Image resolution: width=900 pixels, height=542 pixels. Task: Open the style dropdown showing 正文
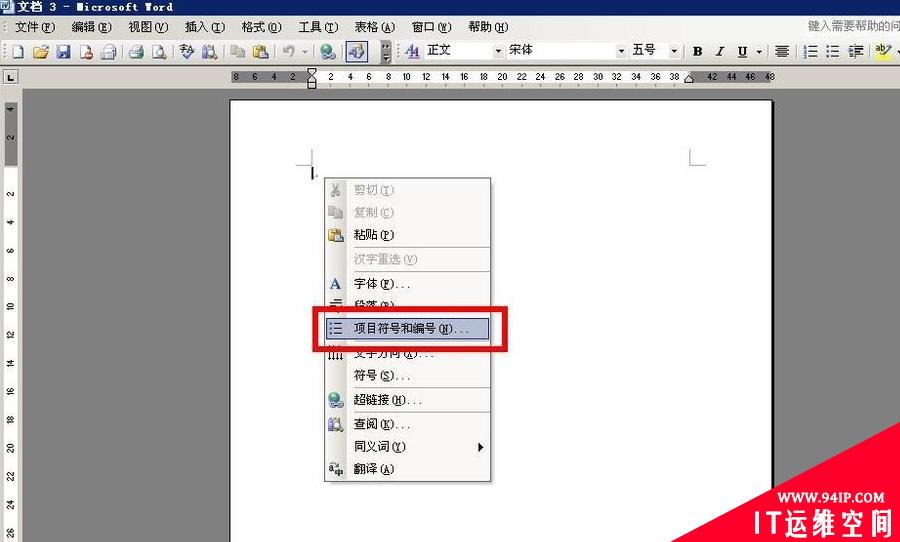pos(498,51)
